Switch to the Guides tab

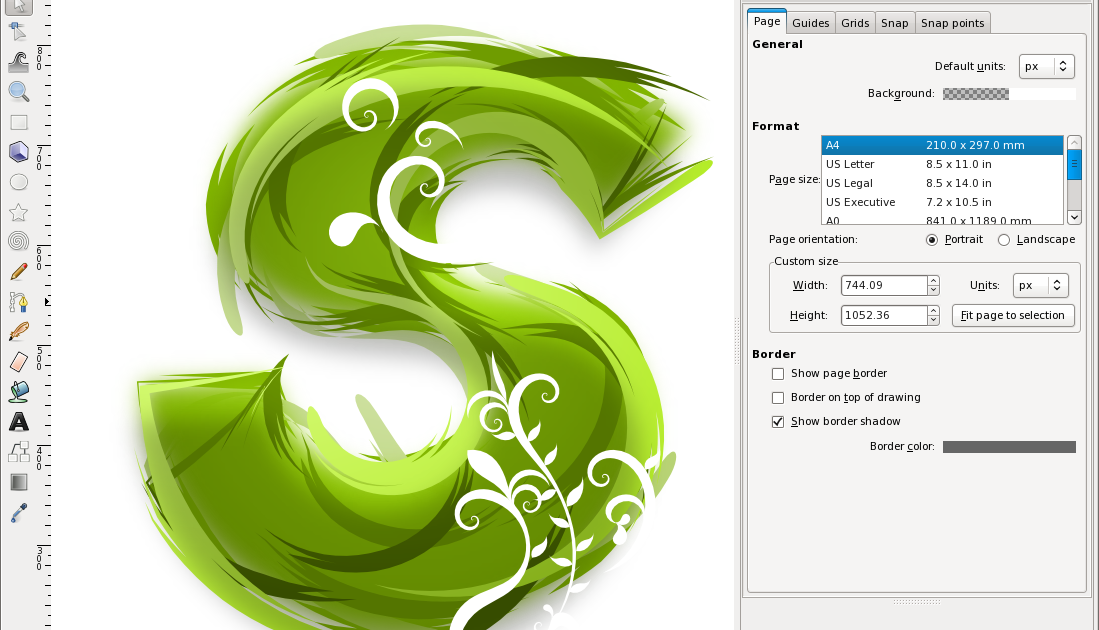click(810, 23)
